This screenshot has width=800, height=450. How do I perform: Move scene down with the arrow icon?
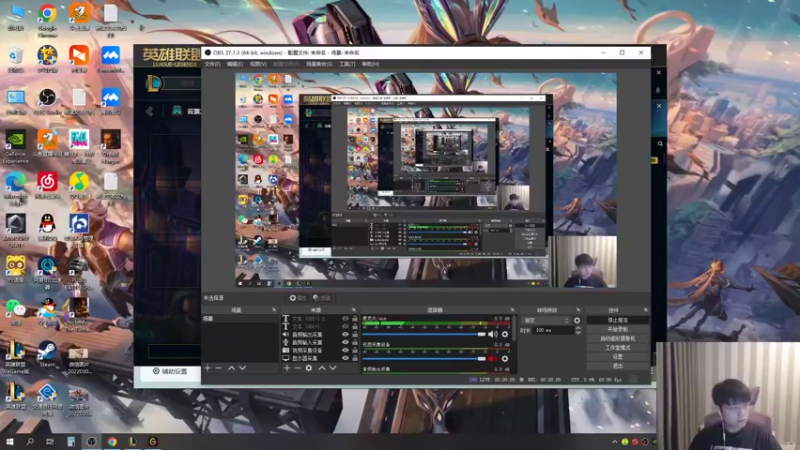click(242, 368)
